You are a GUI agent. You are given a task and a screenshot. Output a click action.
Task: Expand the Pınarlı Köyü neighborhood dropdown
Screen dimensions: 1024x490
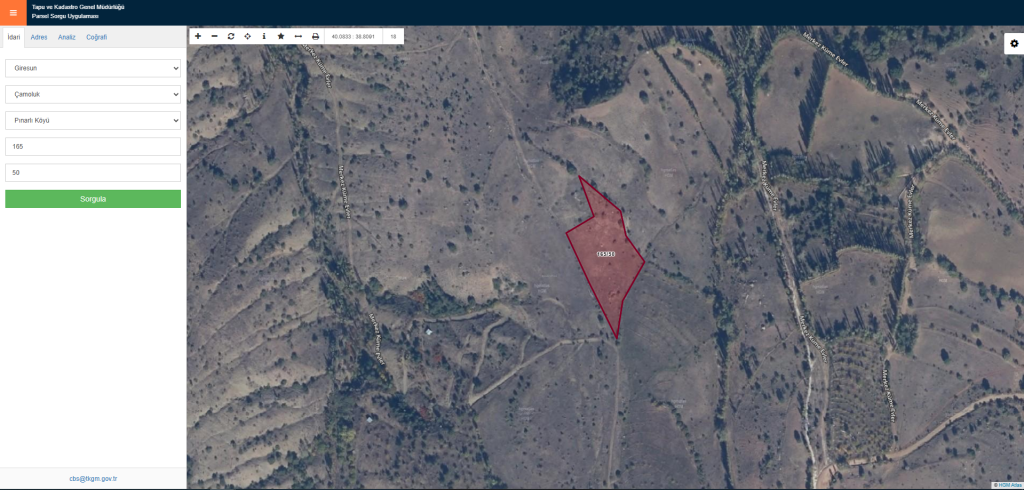click(x=93, y=120)
